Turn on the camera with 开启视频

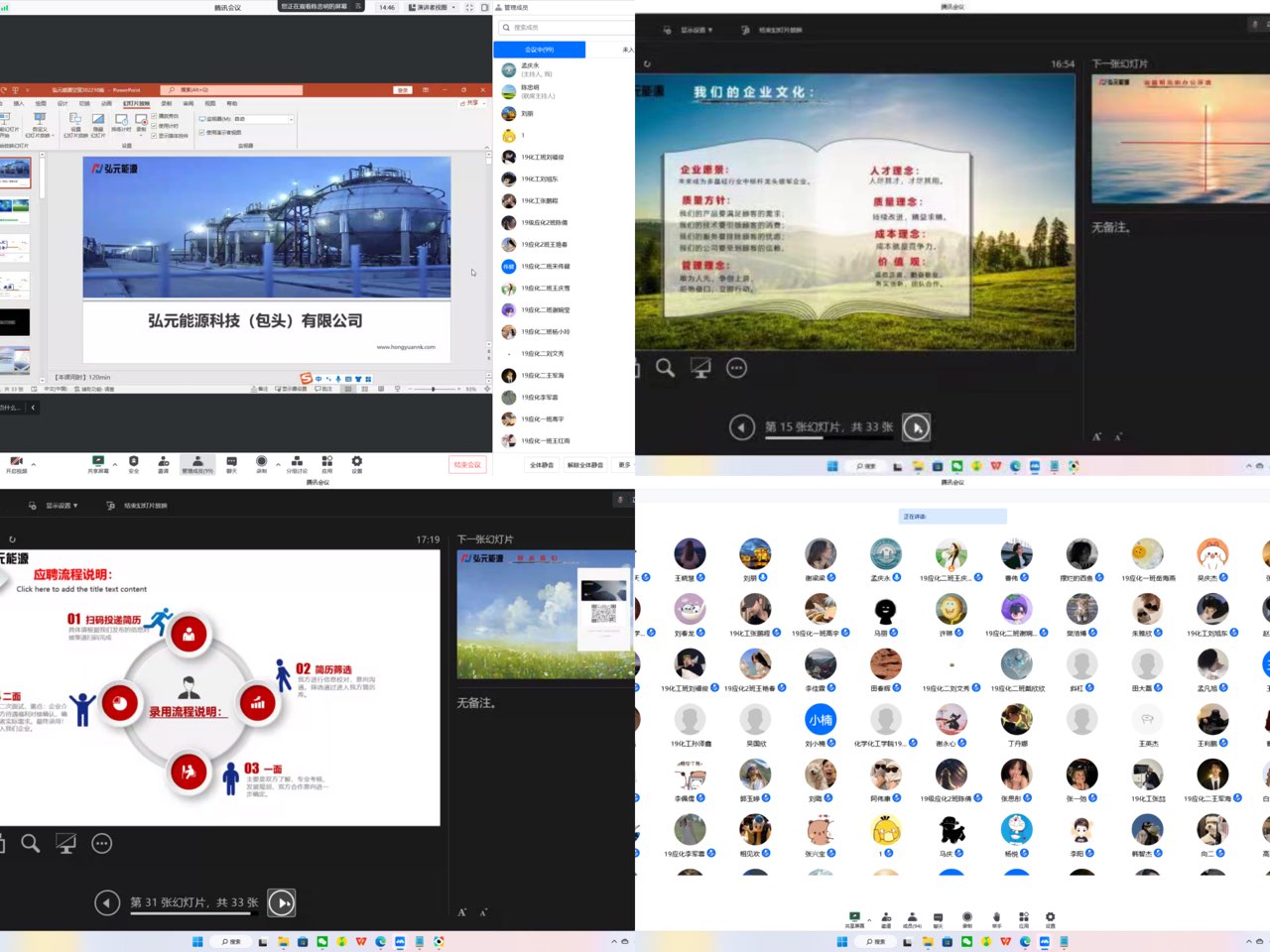click(x=16, y=463)
